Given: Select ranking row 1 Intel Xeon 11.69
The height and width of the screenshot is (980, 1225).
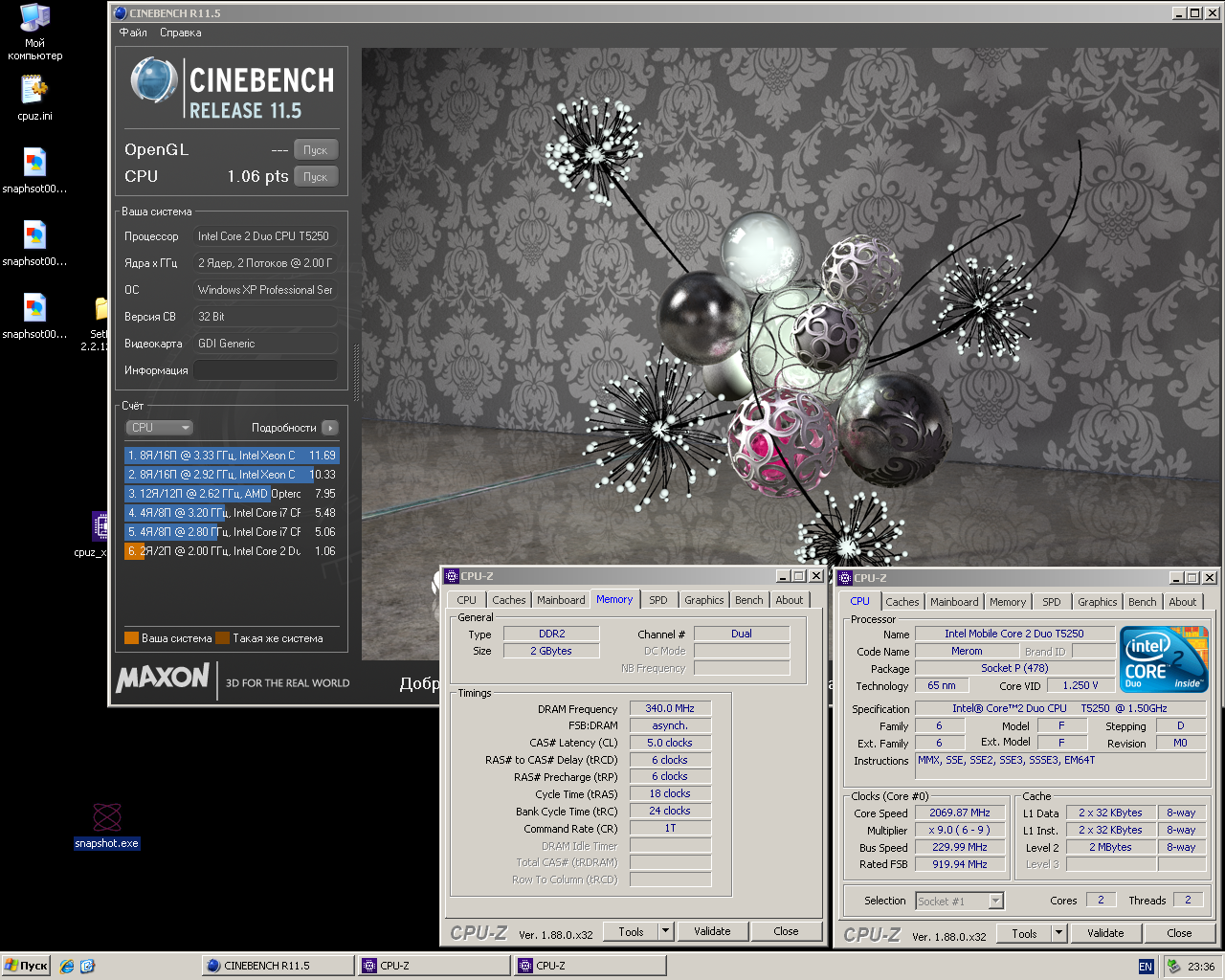Looking at the screenshot, I should click(232, 456).
